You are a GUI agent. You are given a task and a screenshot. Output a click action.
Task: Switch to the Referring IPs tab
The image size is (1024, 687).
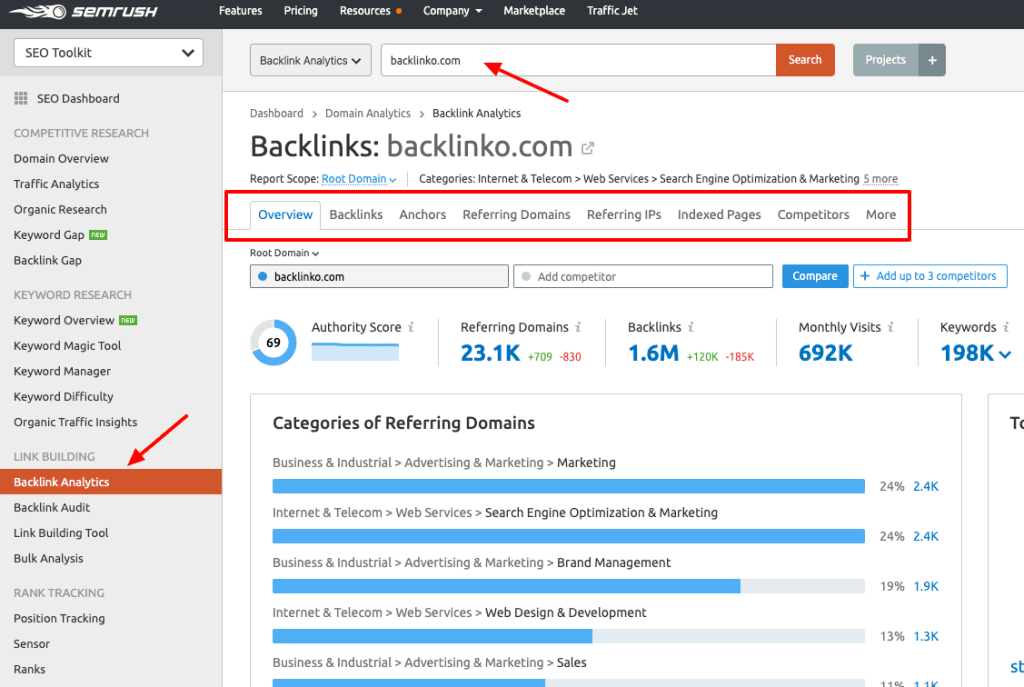[624, 215]
